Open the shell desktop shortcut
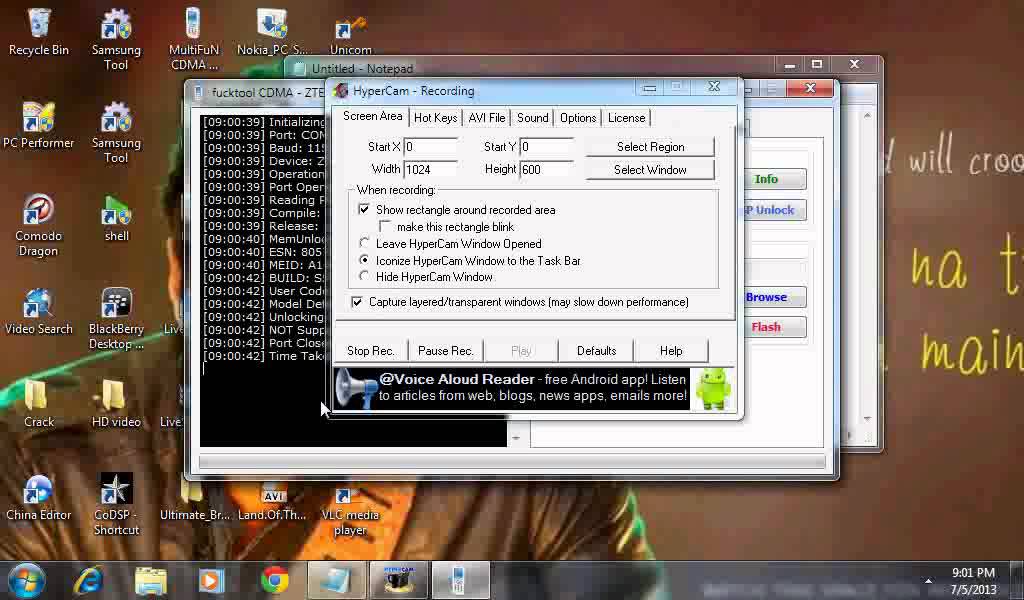The image size is (1024, 600). [116, 219]
